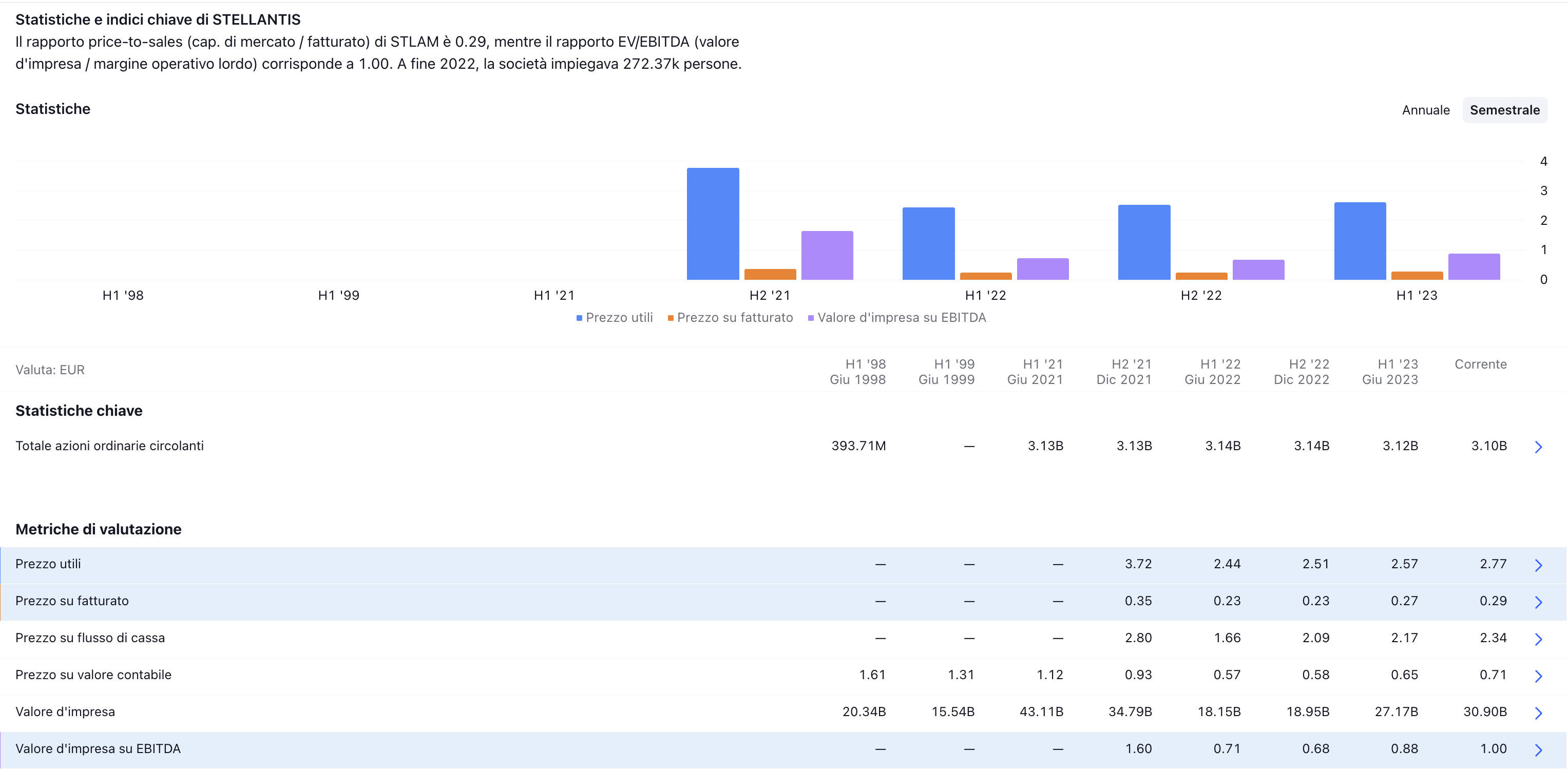The height and width of the screenshot is (770, 1568).
Task: Click Valore d'impresa su EBITDA chevron
Action: tap(1538, 749)
